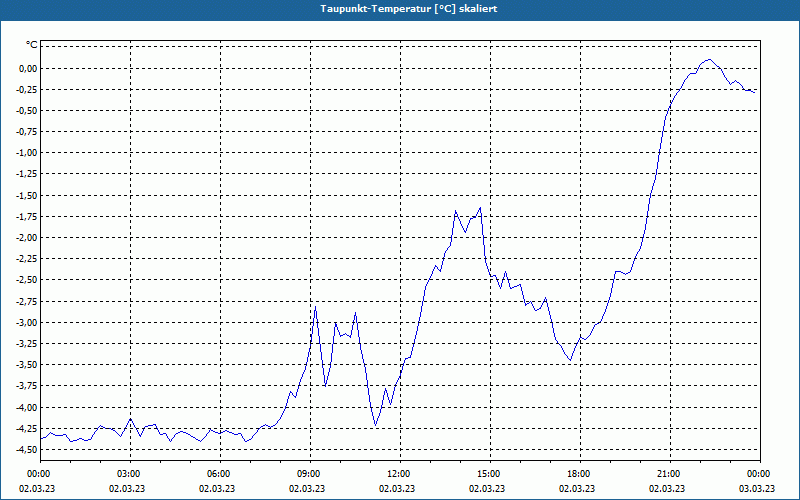Image resolution: width=800 pixels, height=500 pixels.
Task: Pick the -0,75 y-axis value
Action: (27, 132)
